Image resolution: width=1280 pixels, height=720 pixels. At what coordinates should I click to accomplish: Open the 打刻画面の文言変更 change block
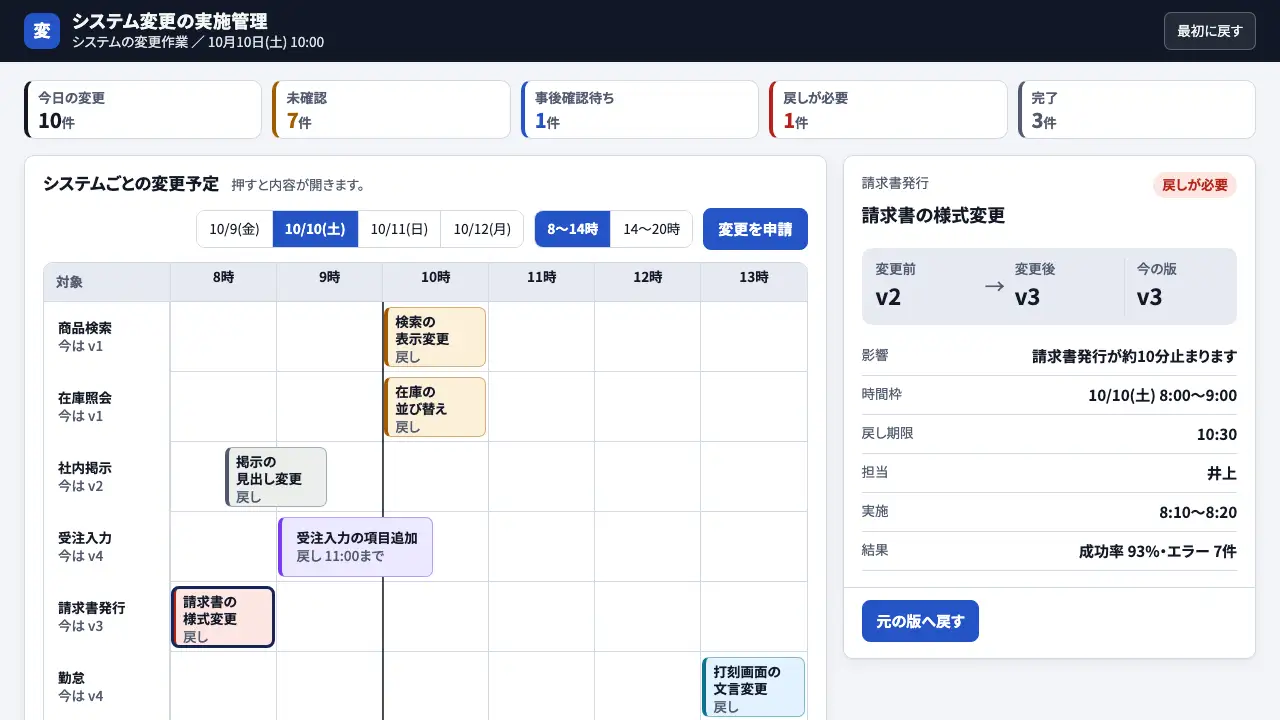[x=753, y=687]
